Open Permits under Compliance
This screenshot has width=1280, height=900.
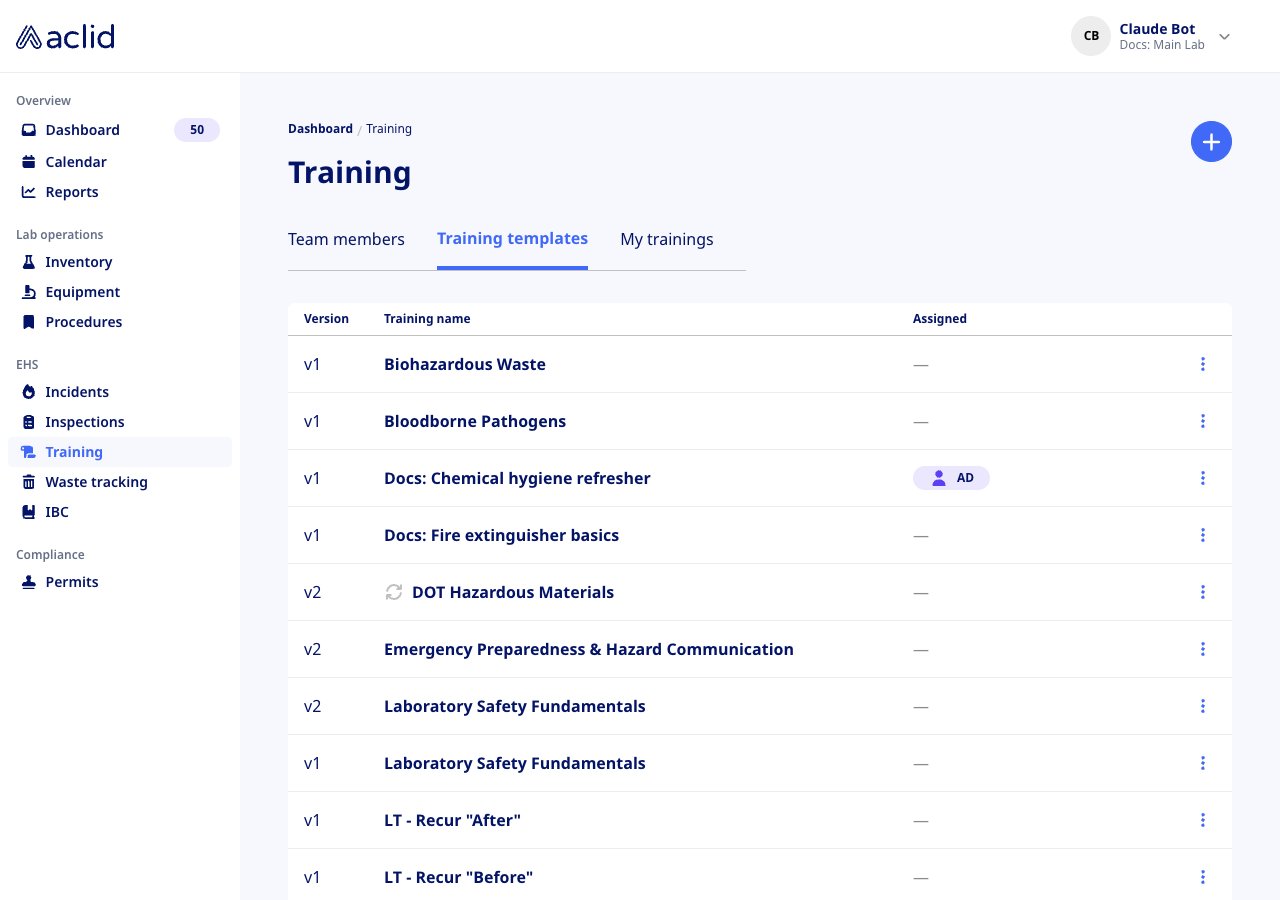pos(120,582)
